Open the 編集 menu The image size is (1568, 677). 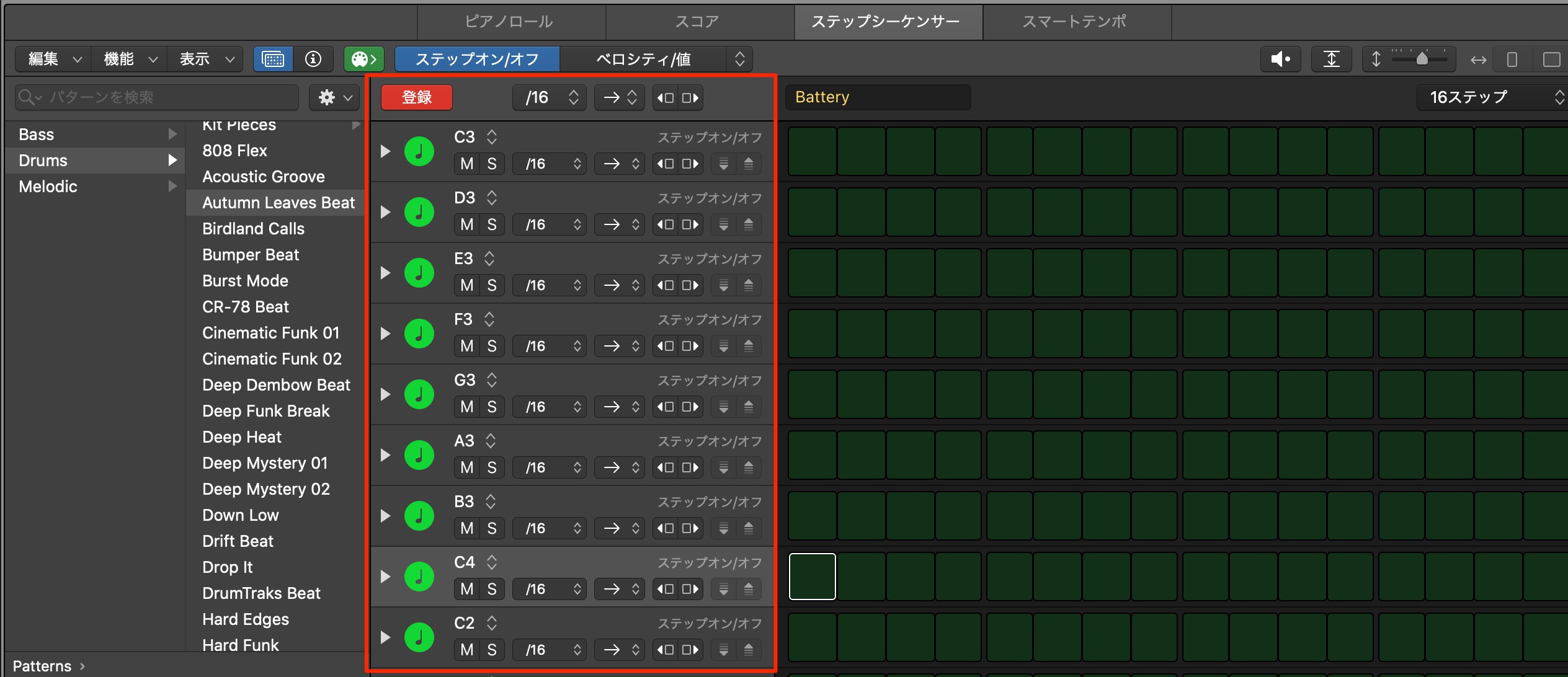pos(53,59)
